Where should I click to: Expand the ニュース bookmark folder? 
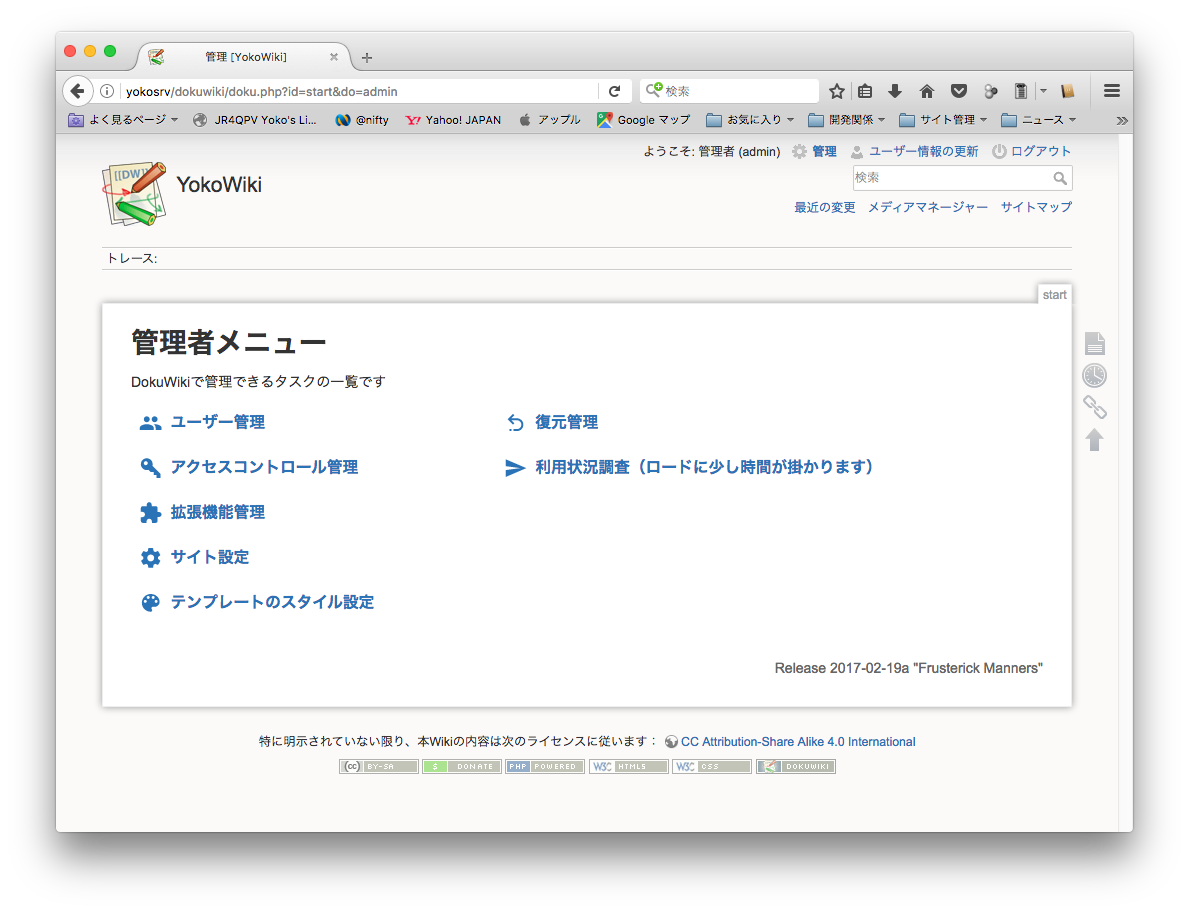coord(1039,120)
